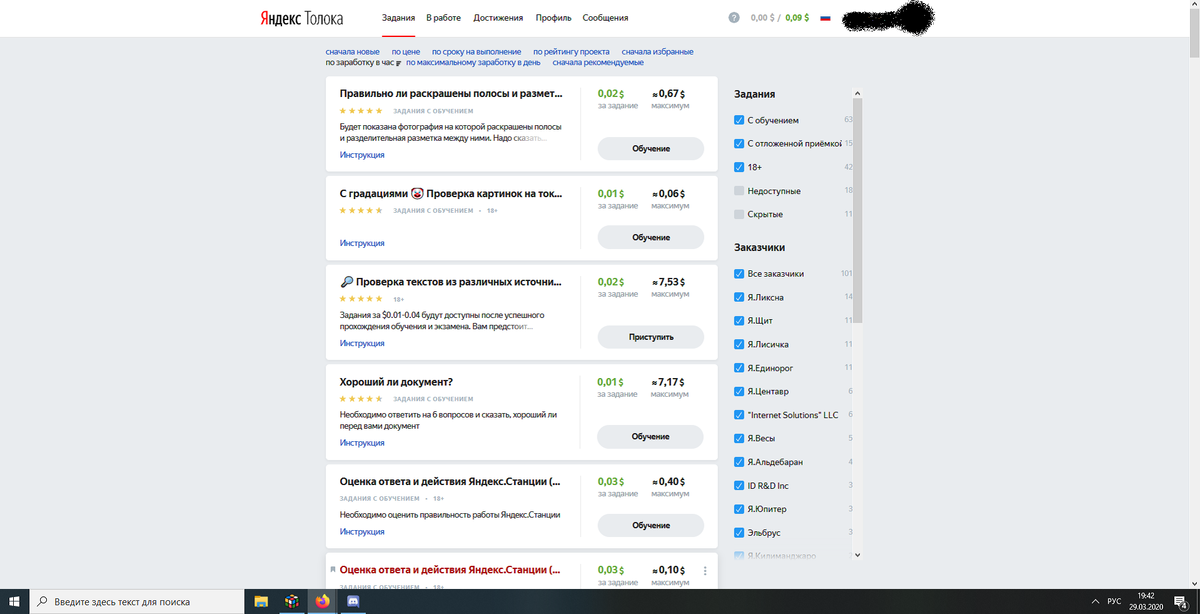
Task: Uncheck requester Я.Альдебаран
Action: click(x=739, y=462)
